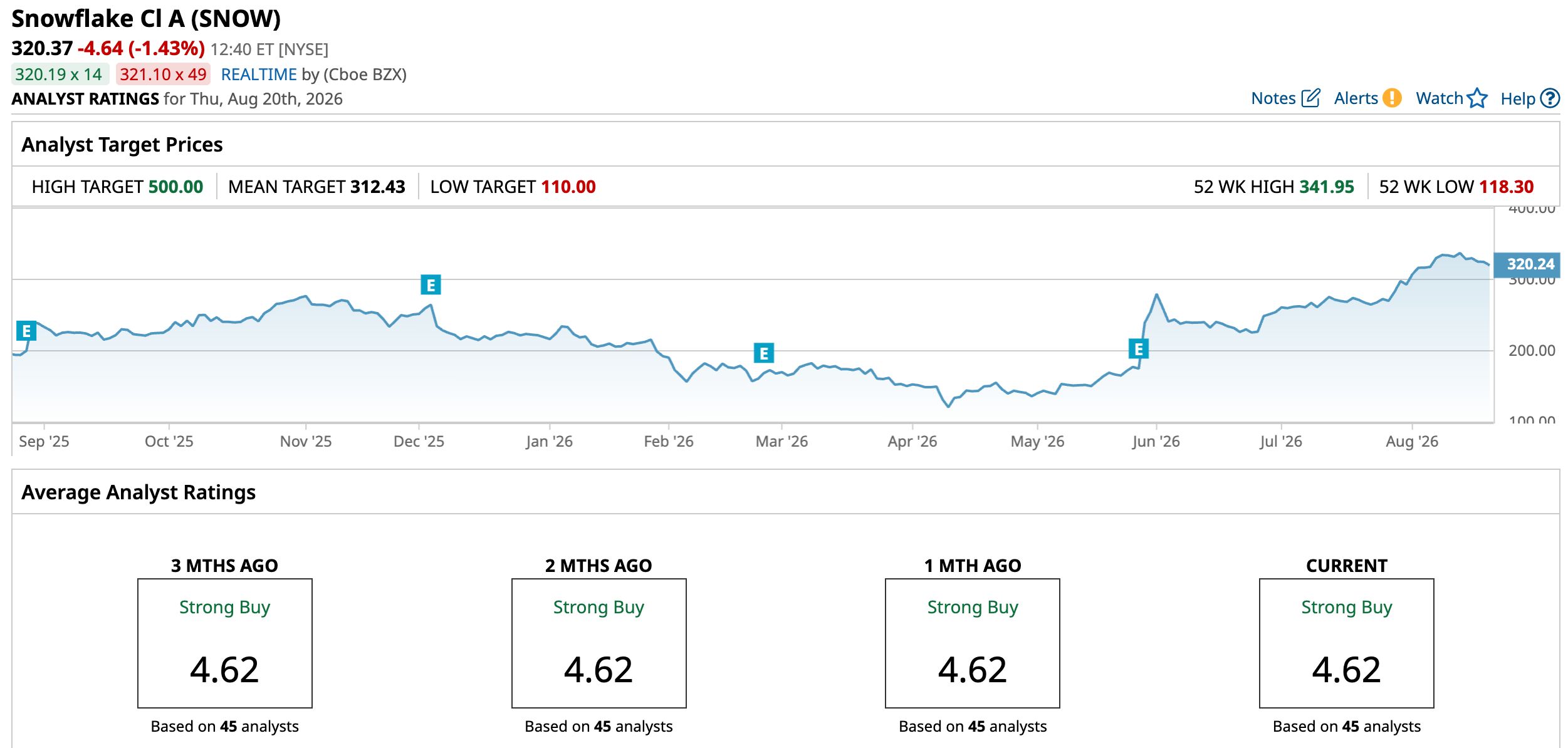The height and width of the screenshot is (748, 1568).
Task: Click the 1 MTH AGO rating box
Action: 972,643
